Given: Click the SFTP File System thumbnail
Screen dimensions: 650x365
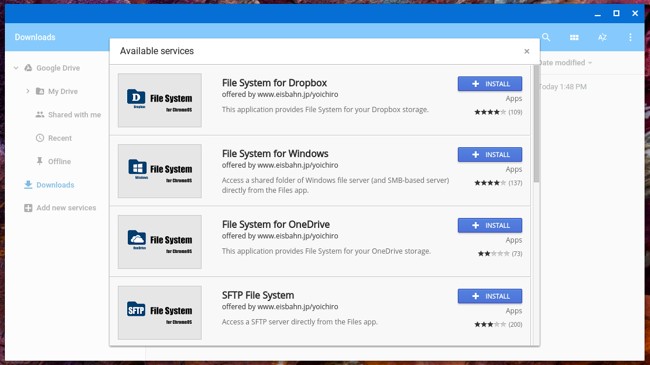Looking at the screenshot, I should click(160, 312).
